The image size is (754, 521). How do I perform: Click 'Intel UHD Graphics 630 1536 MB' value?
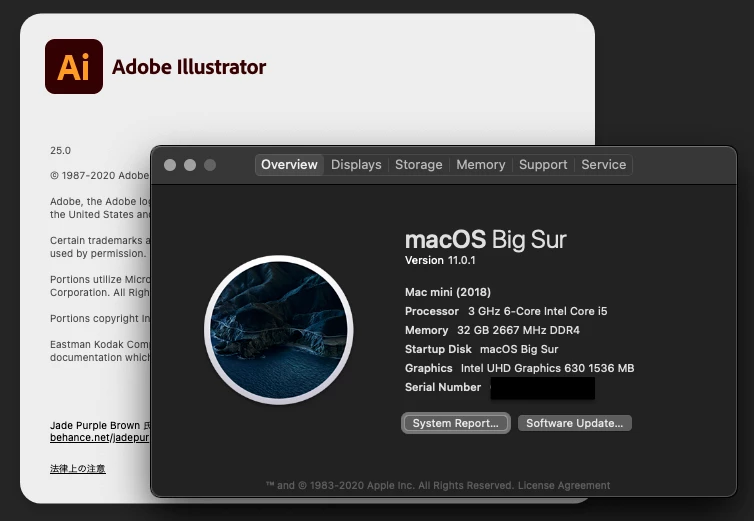click(x=547, y=368)
